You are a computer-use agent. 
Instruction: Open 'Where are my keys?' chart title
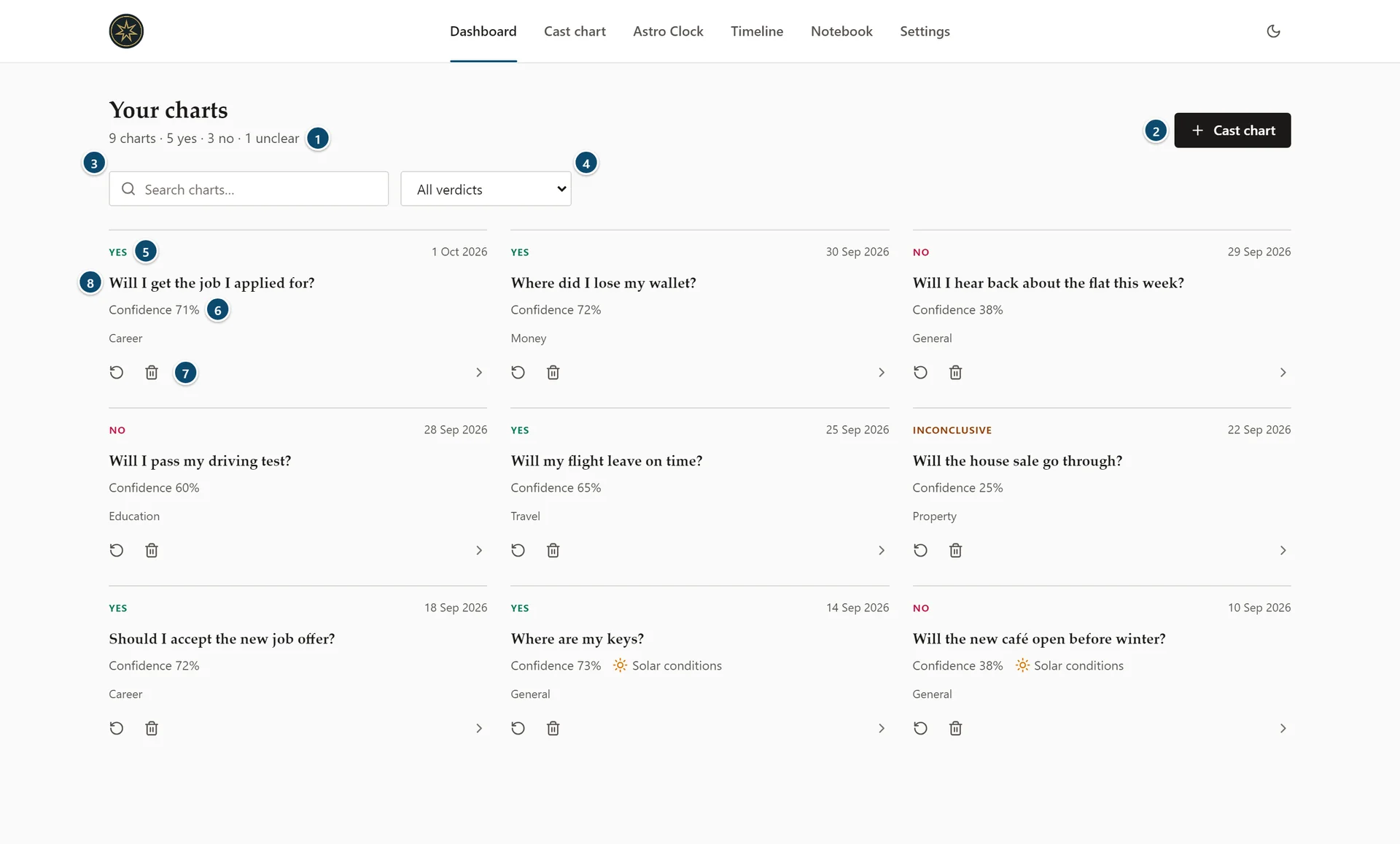point(577,639)
